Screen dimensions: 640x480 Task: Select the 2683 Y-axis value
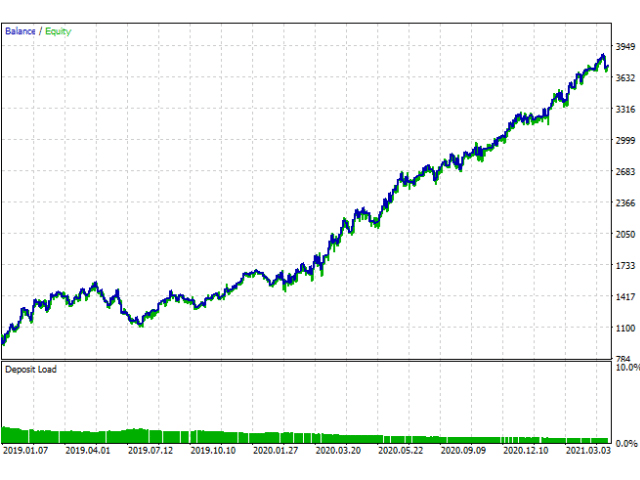(x=626, y=172)
